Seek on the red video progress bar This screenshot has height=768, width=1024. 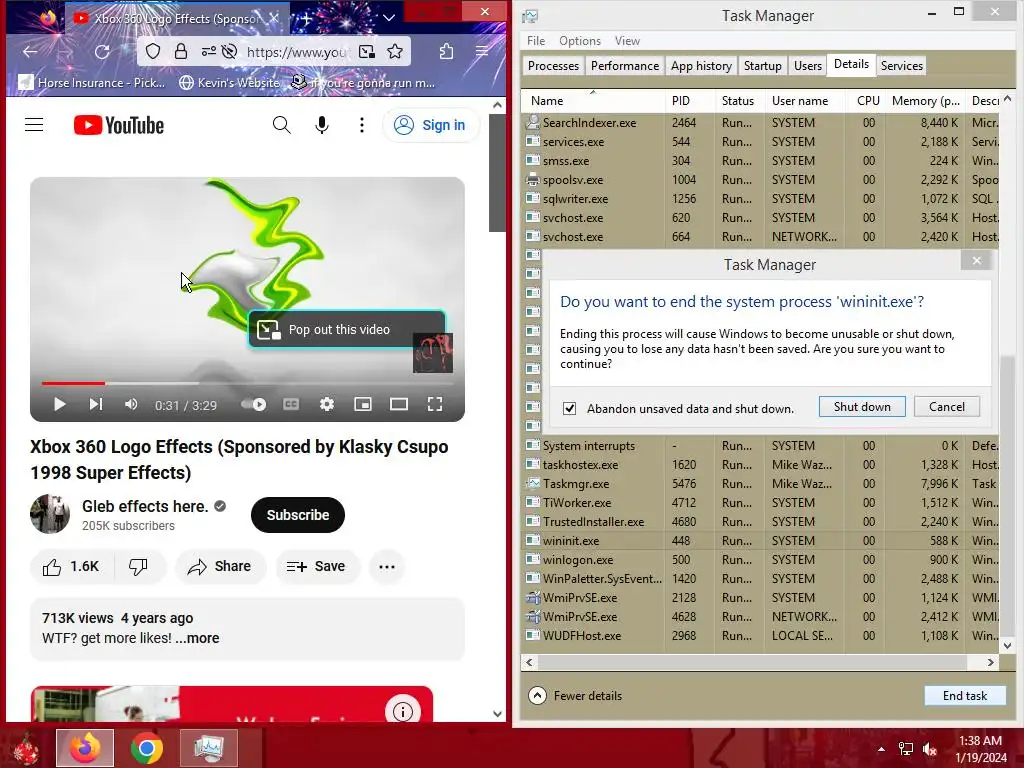247,383
